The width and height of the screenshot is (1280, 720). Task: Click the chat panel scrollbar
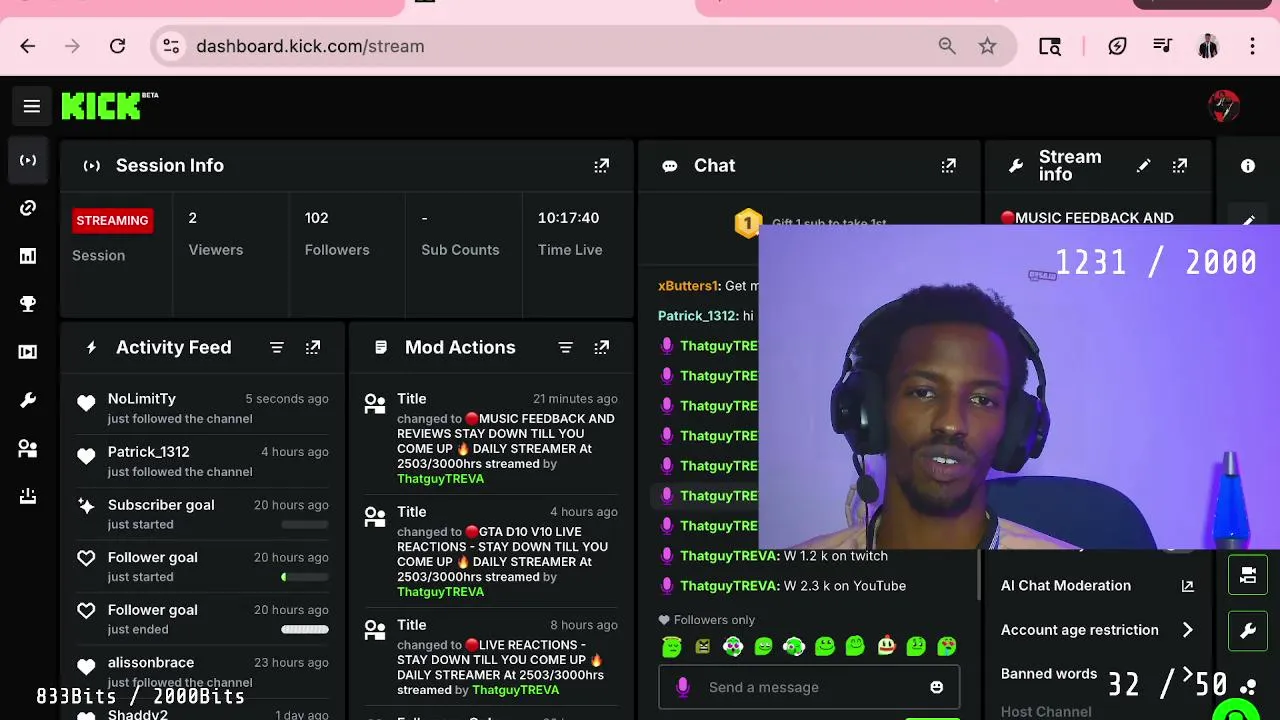979,575
